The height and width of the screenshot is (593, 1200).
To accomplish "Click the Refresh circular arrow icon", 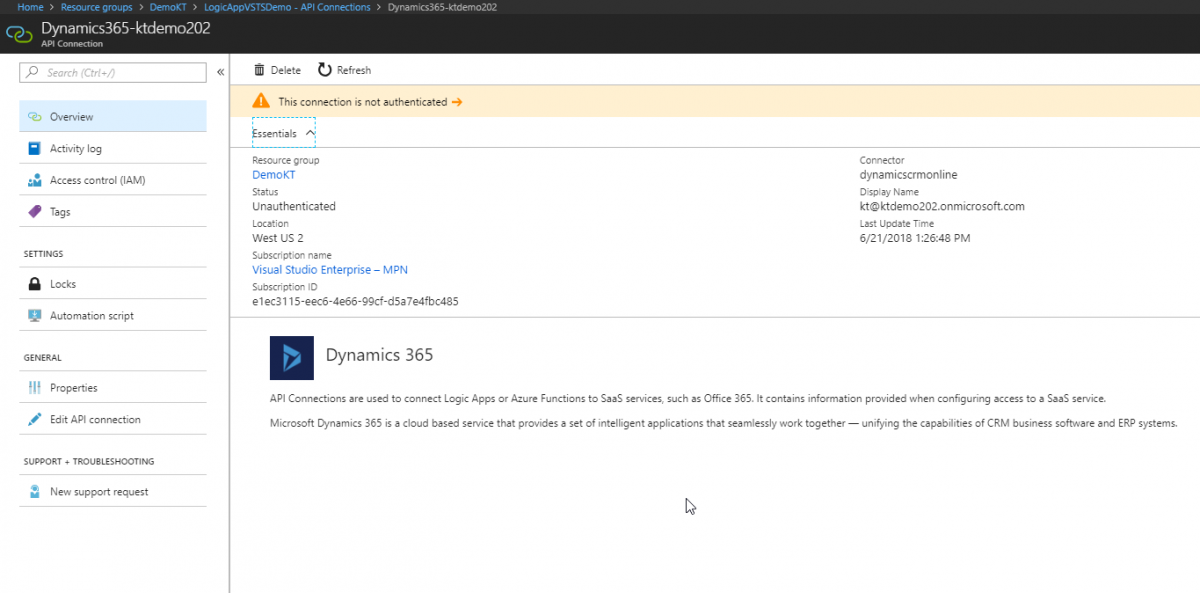I will click(325, 70).
